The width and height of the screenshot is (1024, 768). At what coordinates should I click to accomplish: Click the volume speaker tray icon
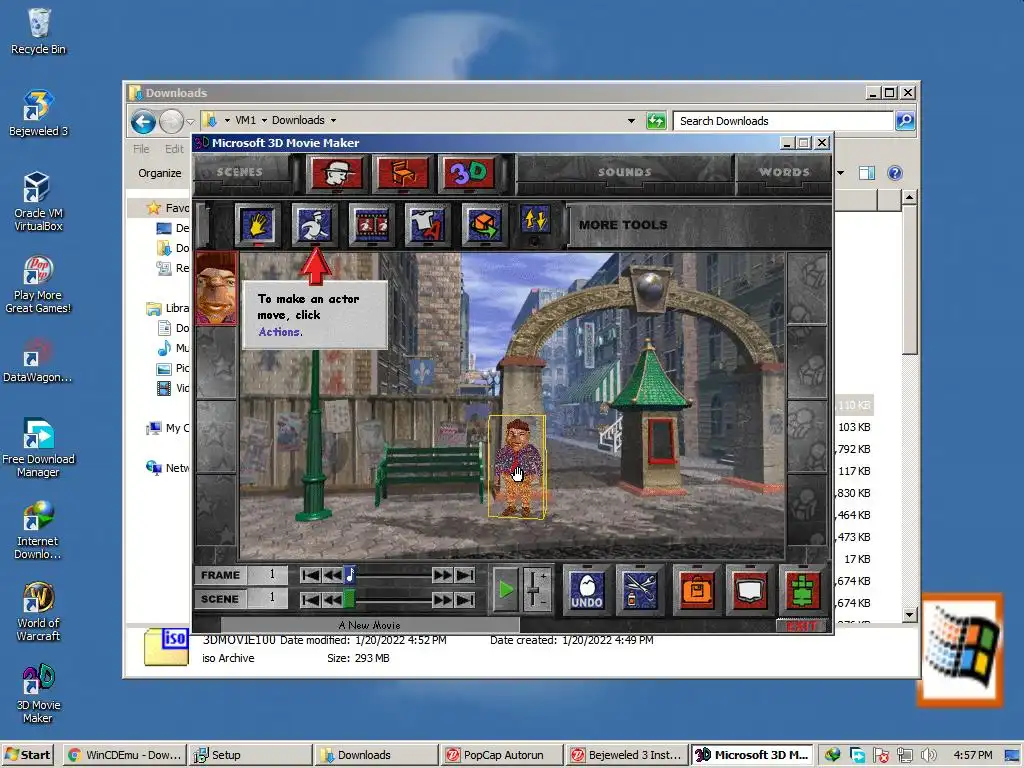tap(929, 756)
